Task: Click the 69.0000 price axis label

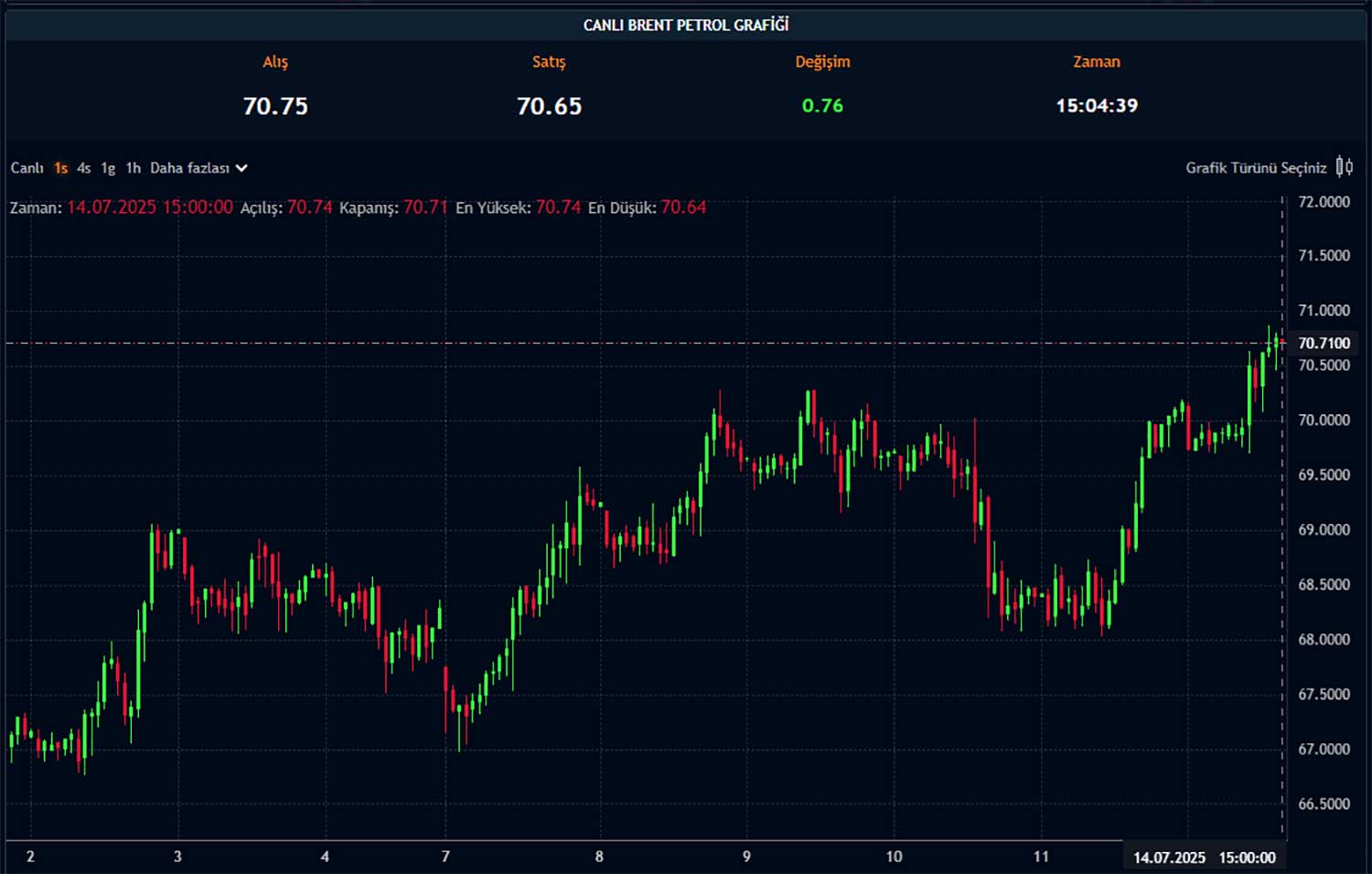Action: [x=1324, y=530]
